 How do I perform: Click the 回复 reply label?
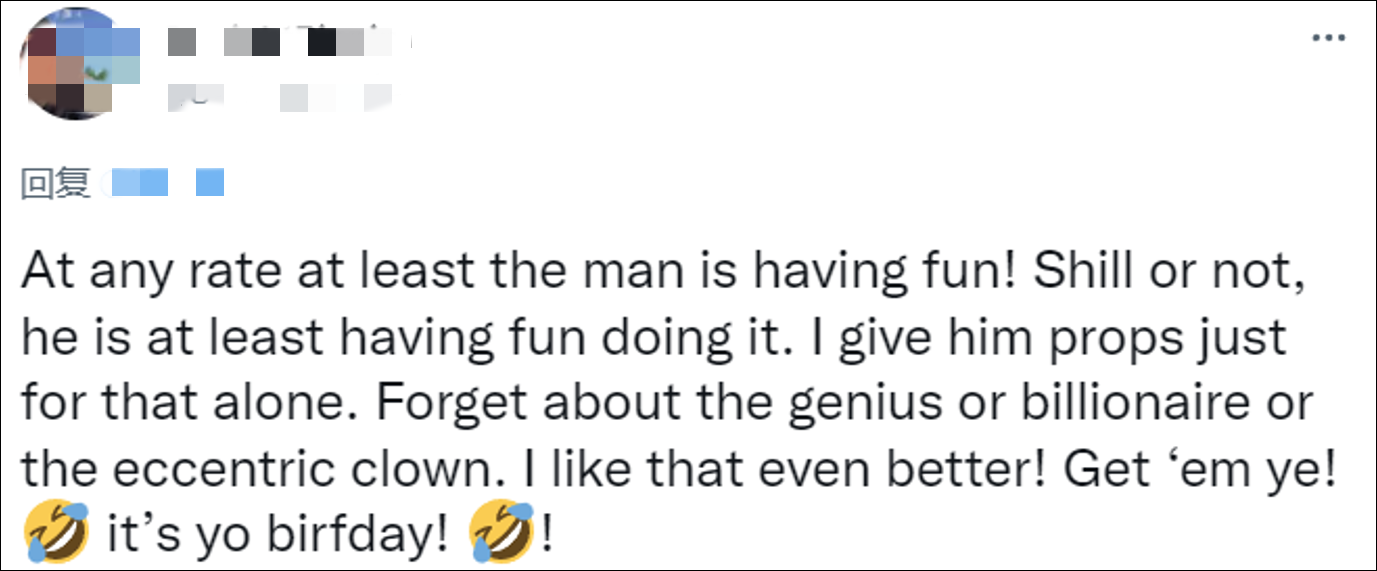pyautogui.click(x=56, y=184)
